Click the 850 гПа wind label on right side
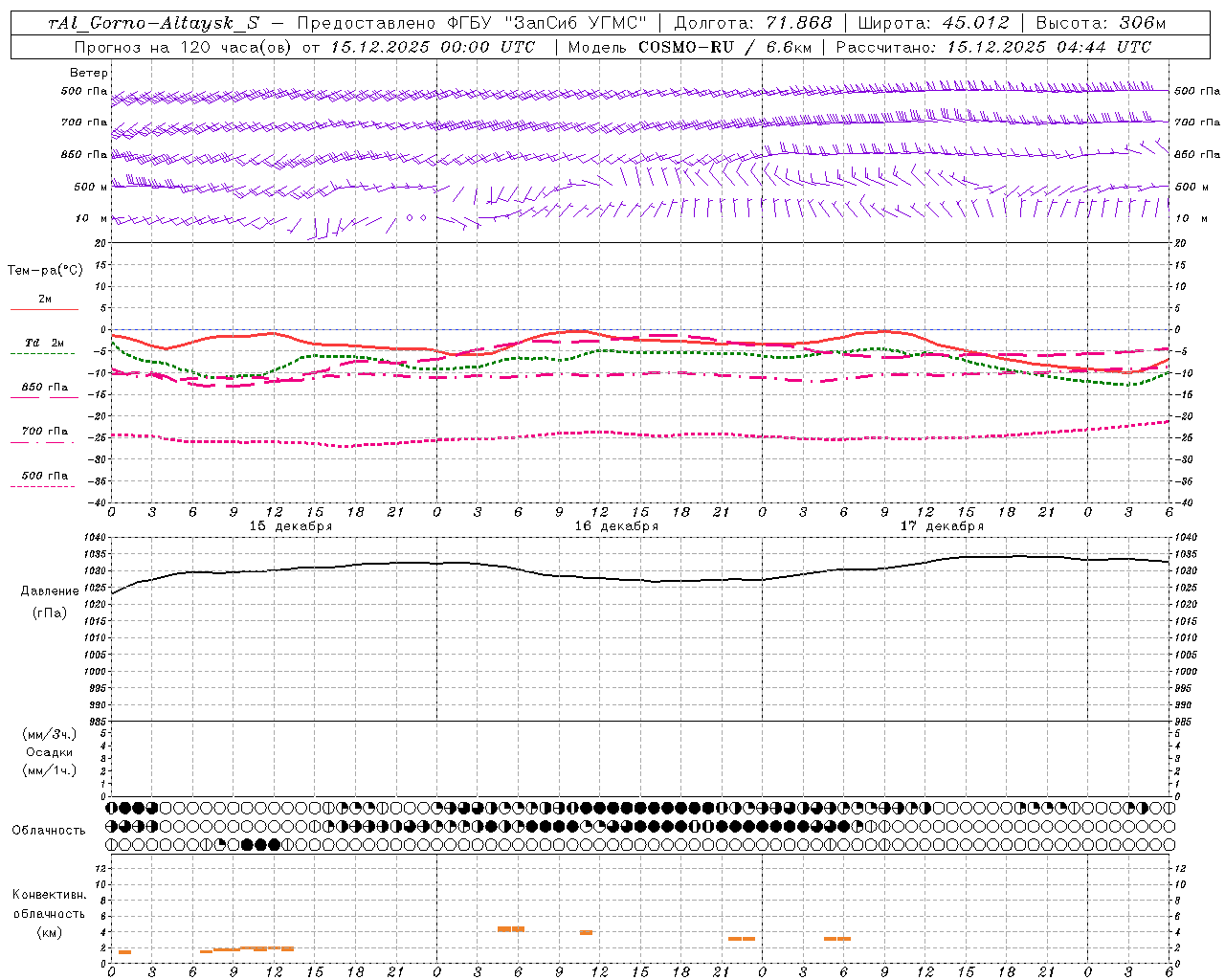1225x980 pixels. [x=1197, y=154]
